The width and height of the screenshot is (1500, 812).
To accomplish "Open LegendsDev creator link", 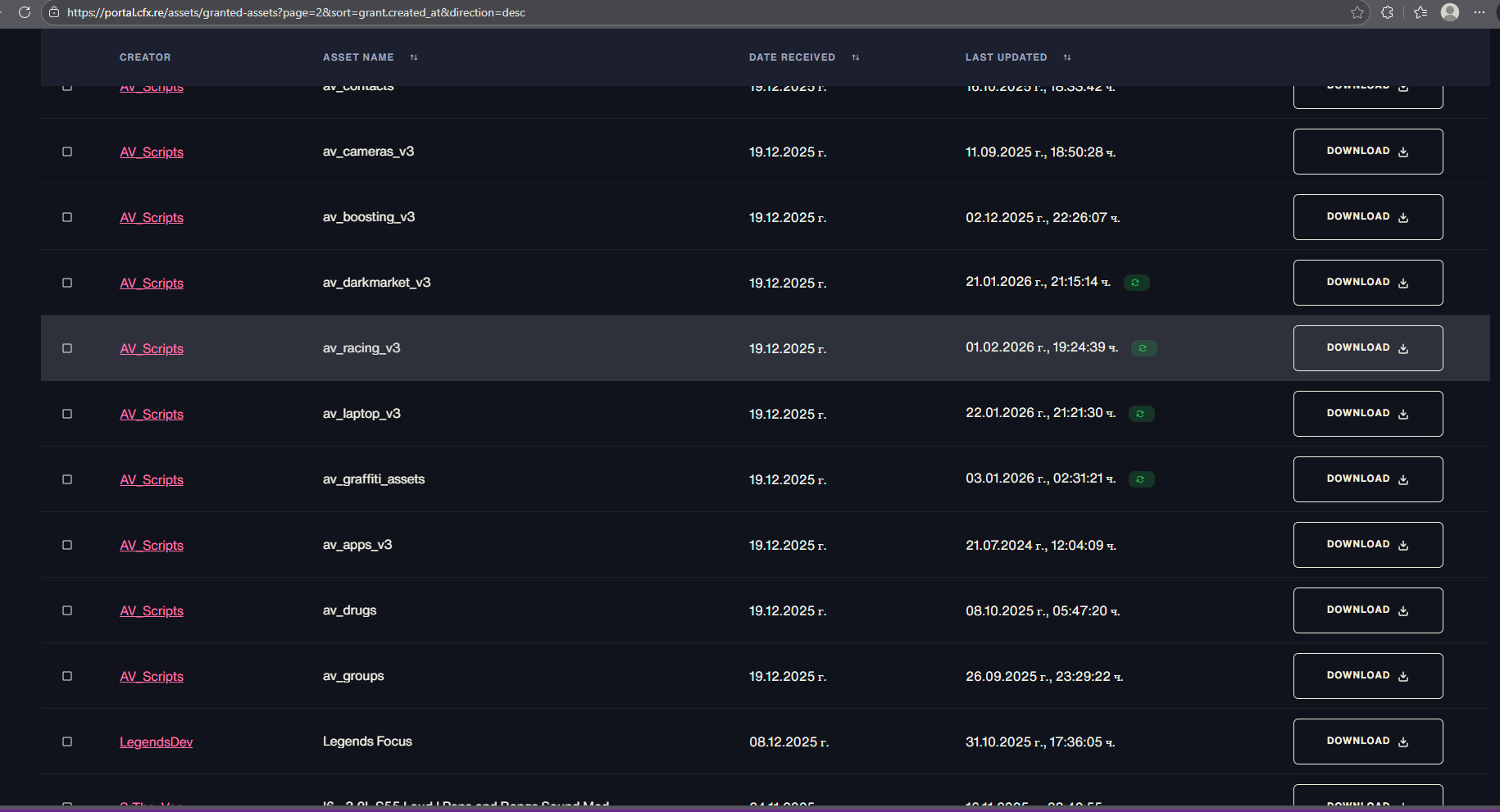I will pos(157,742).
